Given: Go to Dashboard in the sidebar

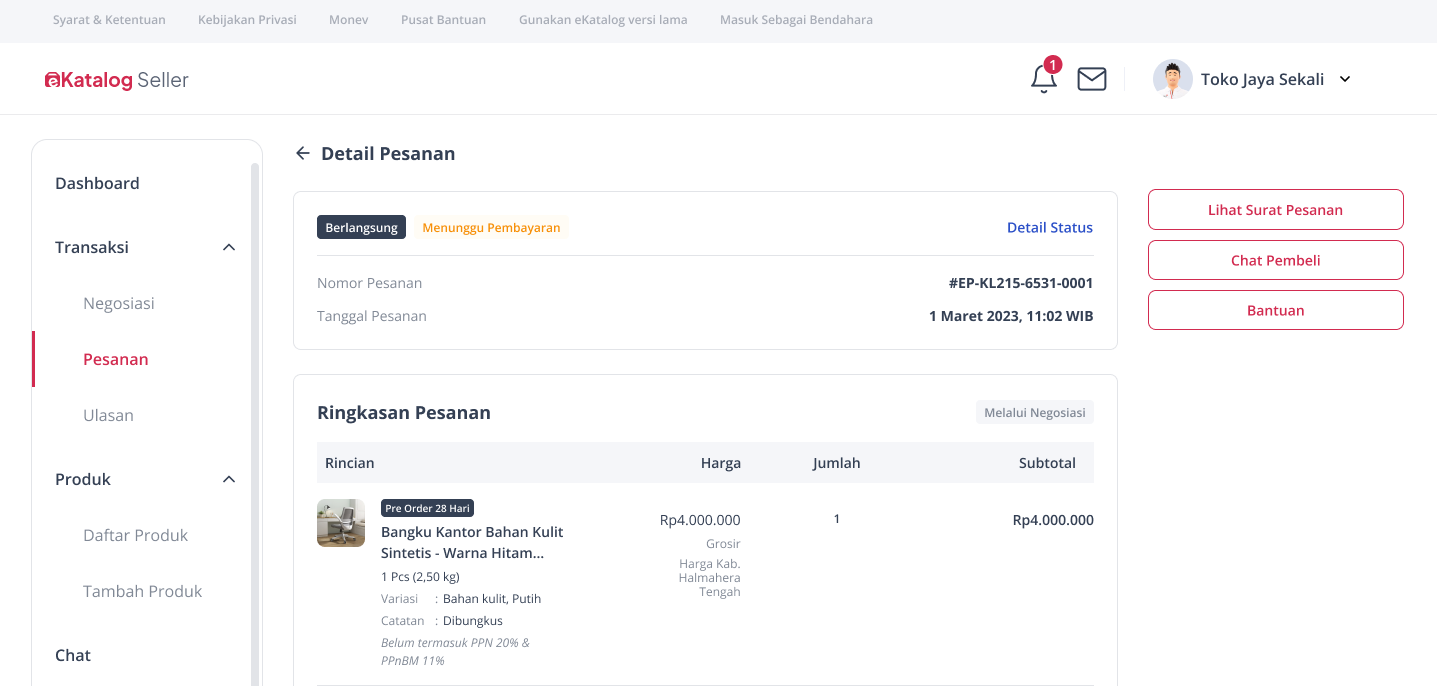Looking at the screenshot, I should pos(97,183).
